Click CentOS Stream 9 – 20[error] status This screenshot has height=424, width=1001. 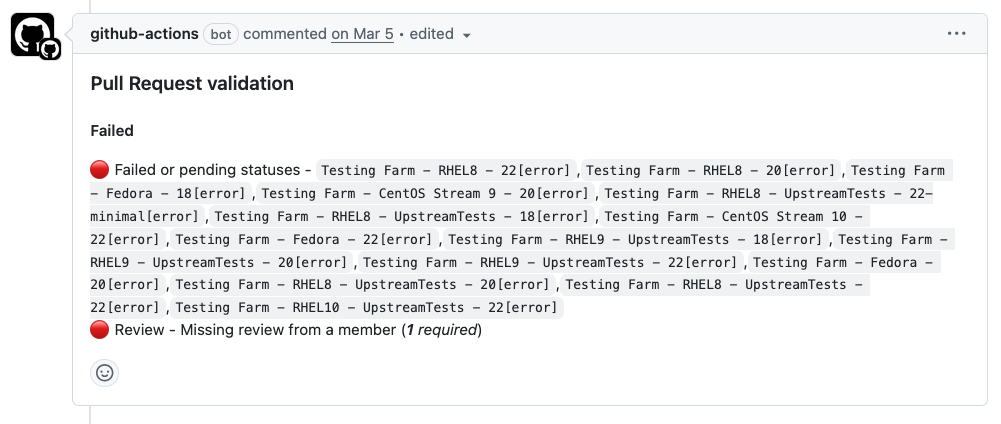coord(426,194)
